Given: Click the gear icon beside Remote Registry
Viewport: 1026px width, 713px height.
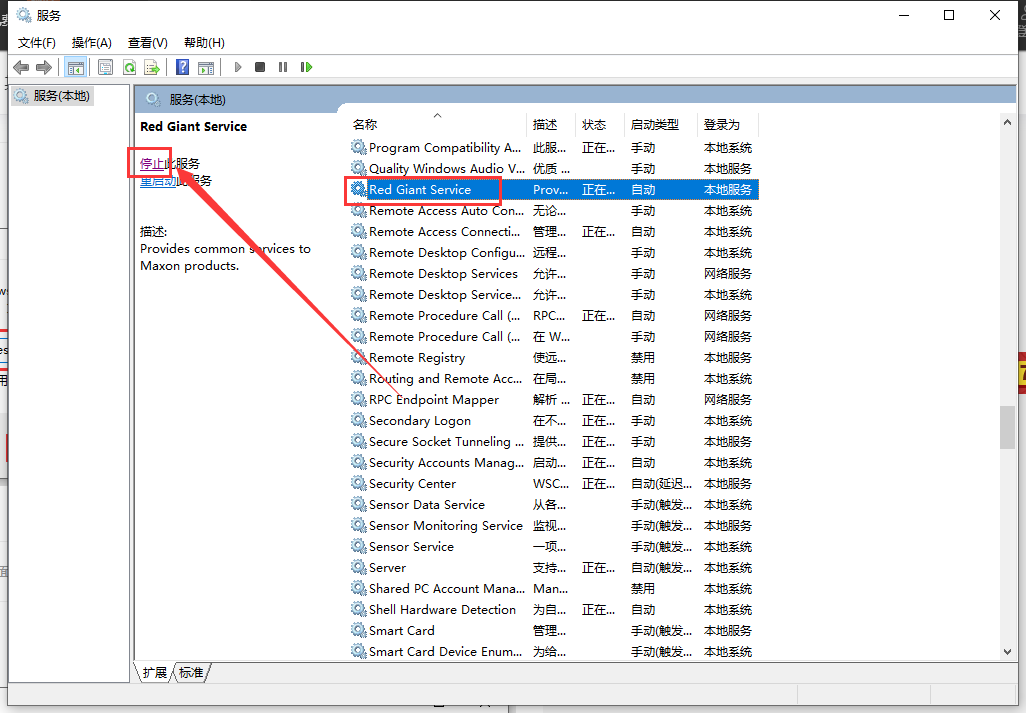Looking at the screenshot, I should click(x=358, y=357).
